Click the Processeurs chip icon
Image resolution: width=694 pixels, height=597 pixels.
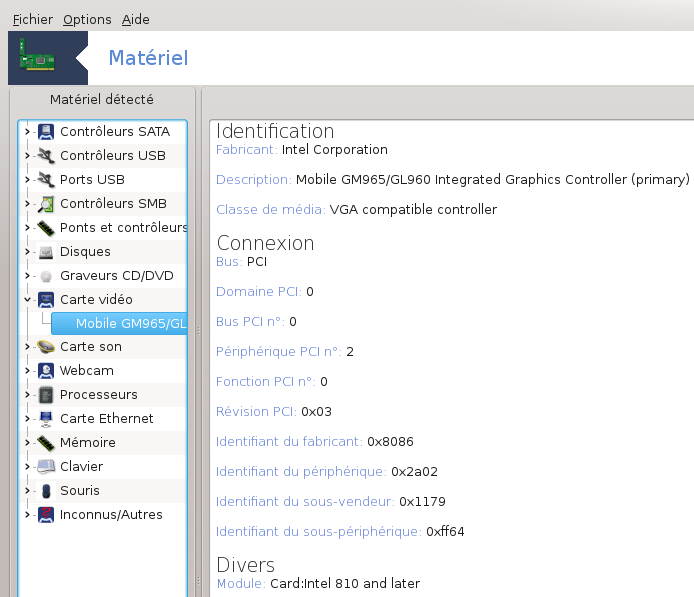coord(46,395)
